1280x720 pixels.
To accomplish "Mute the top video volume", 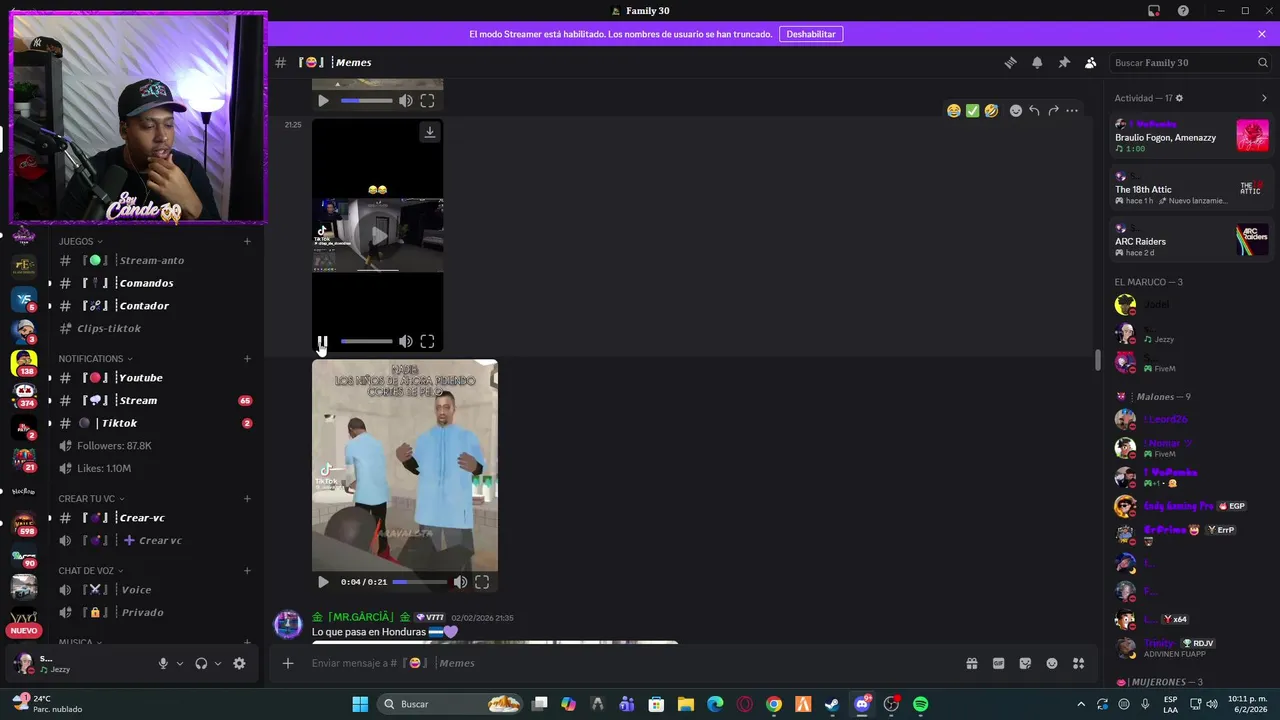I will 406,101.
